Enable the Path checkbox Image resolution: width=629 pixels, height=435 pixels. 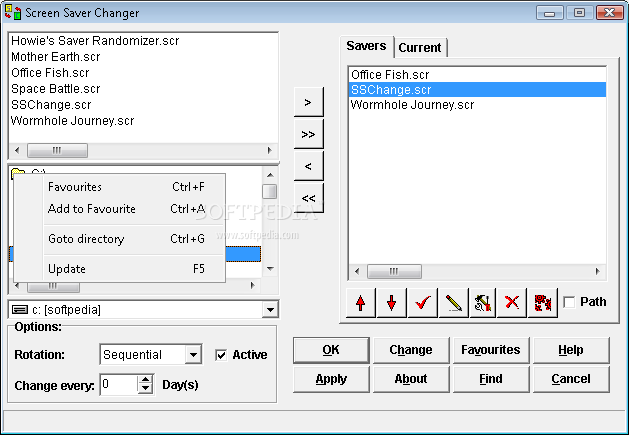[x=569, y=302]
